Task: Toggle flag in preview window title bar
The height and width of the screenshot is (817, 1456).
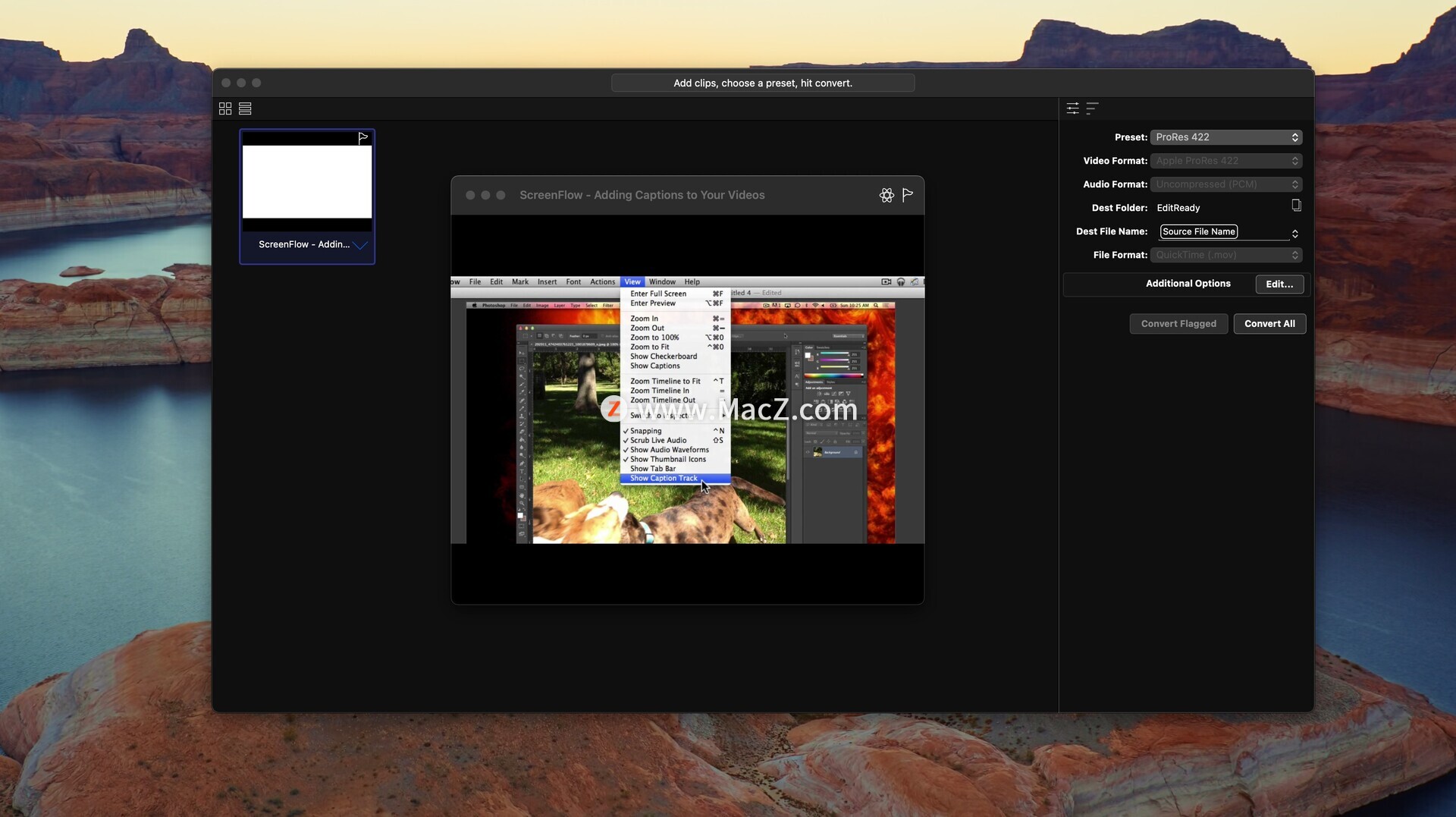Action: point(908,195)
